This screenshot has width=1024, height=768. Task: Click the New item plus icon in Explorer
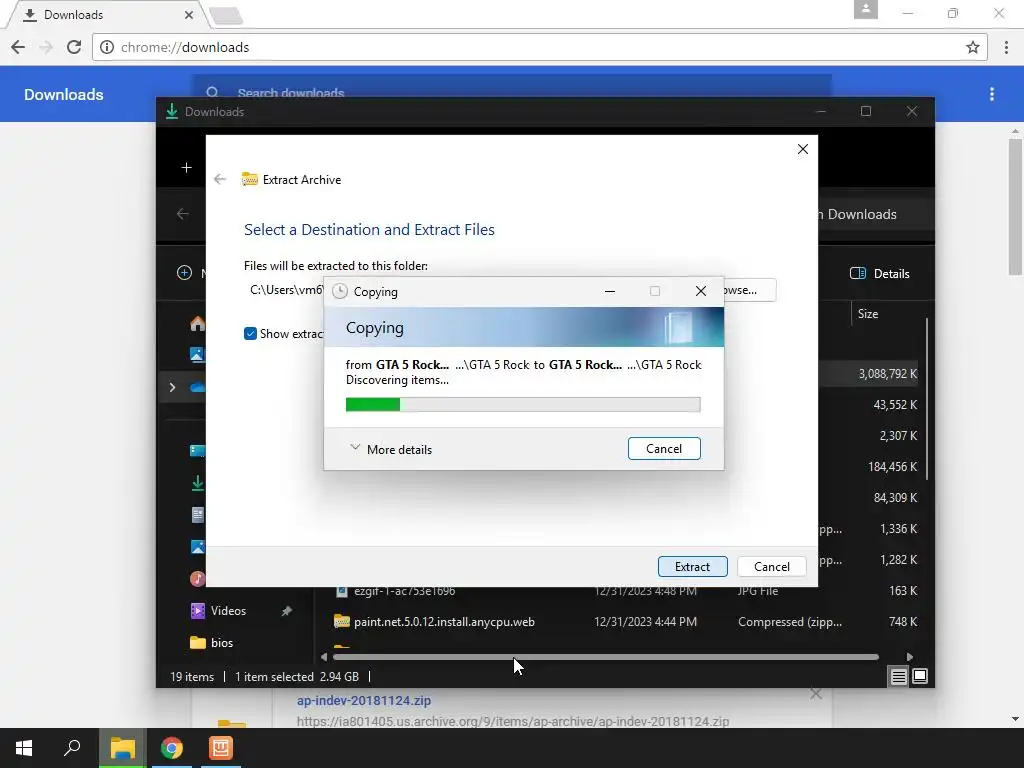(185, 273)
